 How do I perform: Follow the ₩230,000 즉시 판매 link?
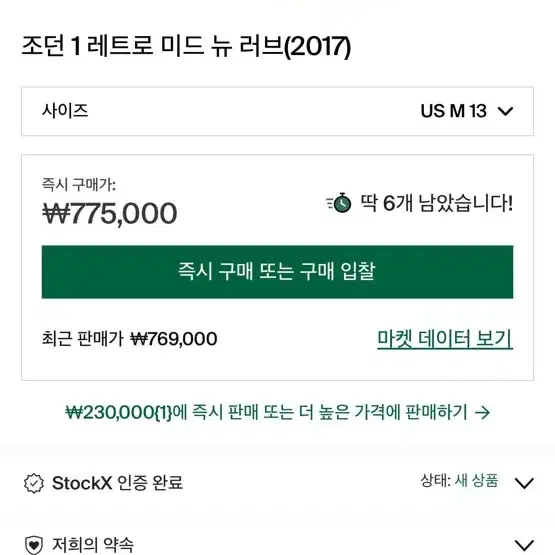click(278, 412)
